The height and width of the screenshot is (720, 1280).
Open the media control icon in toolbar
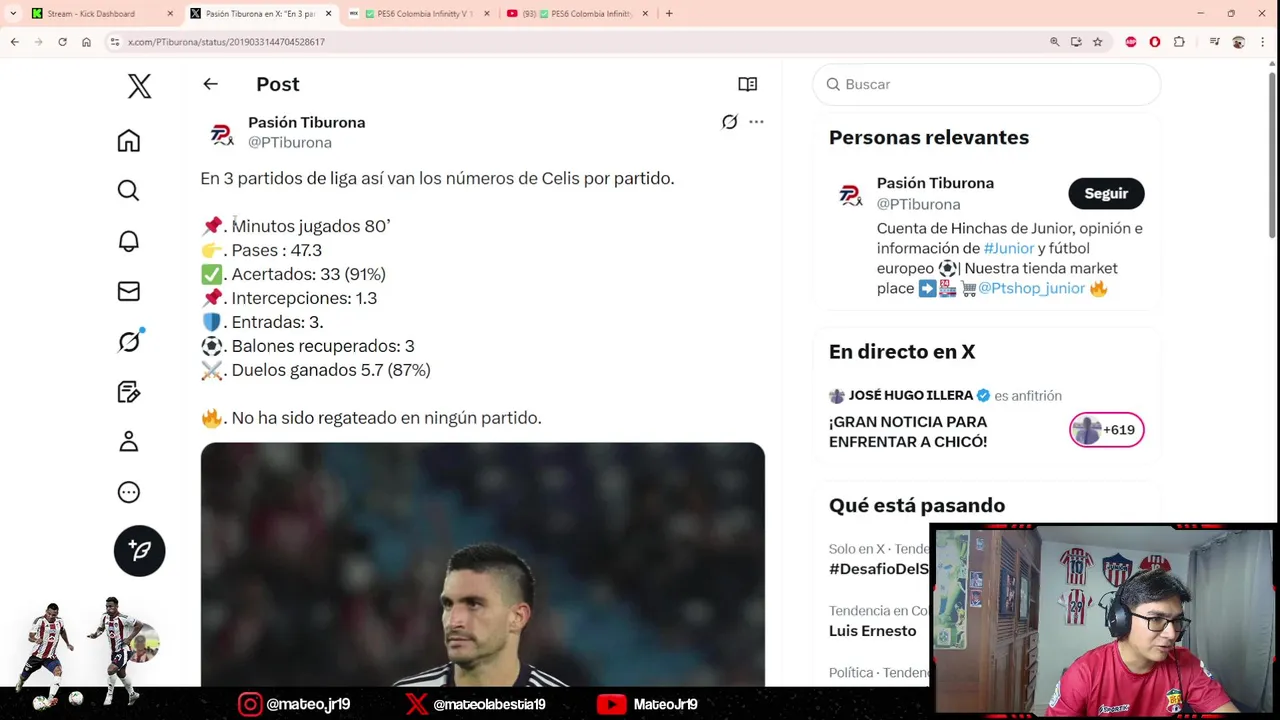click(x=1214, y=42)
